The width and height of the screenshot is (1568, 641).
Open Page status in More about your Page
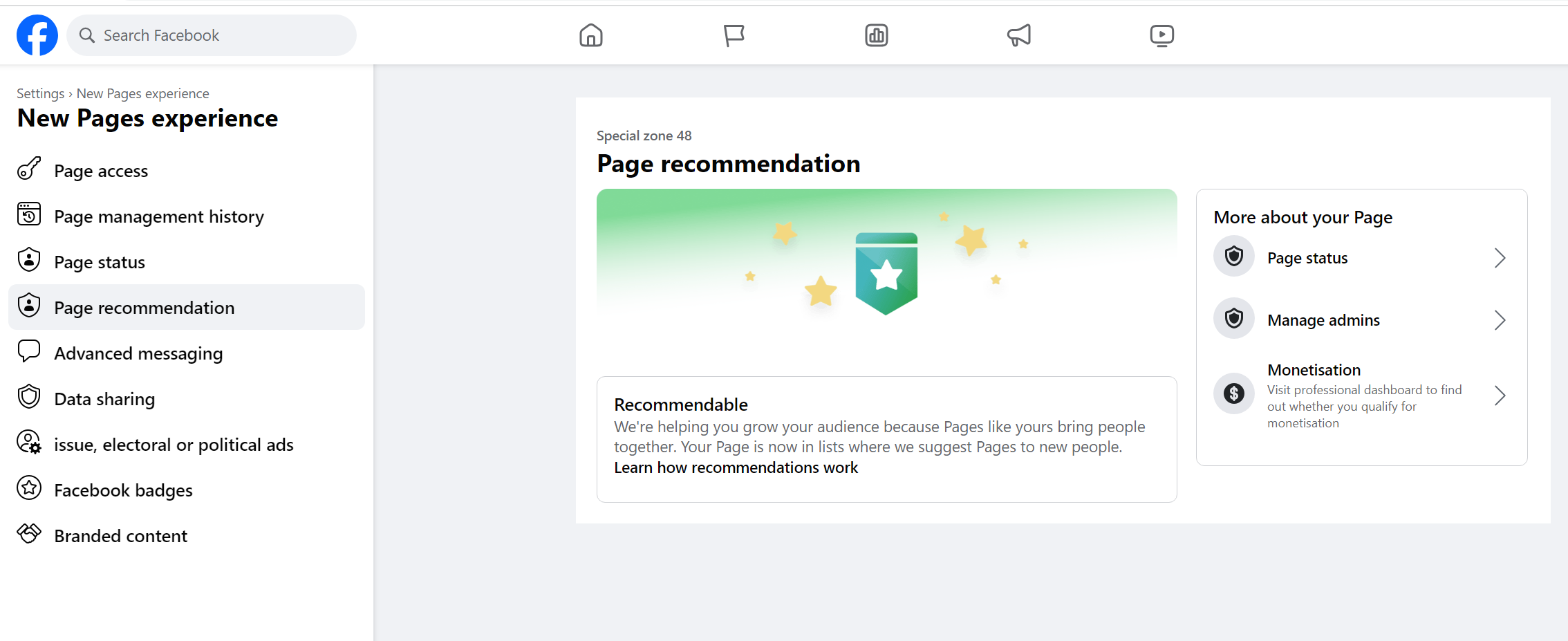[1361, 257]
